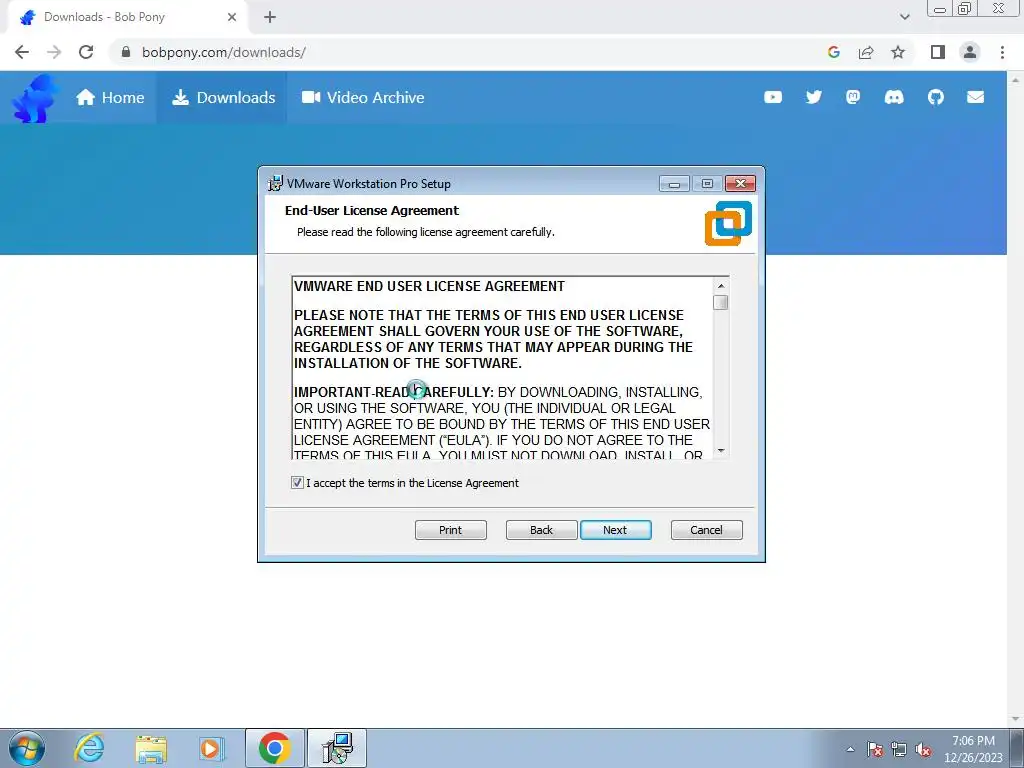Image resolution: width=1024 pixels, height=768 pixels.
Task: Open the GitHub profile icon
Action: click(x=936, y=97)
